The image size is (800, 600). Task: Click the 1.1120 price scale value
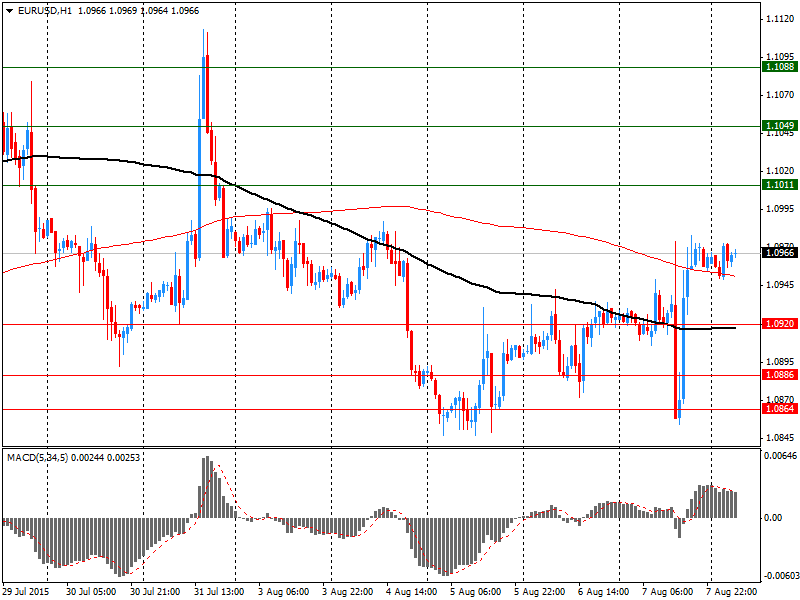(x=780, y=19)
